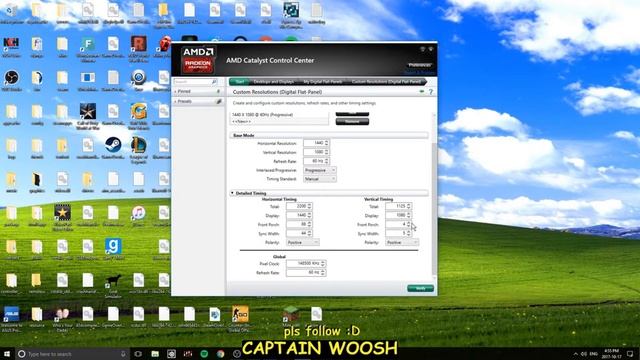The image size is (640, 360).
Task: Click the Remove button
Action: coord(352,122)
